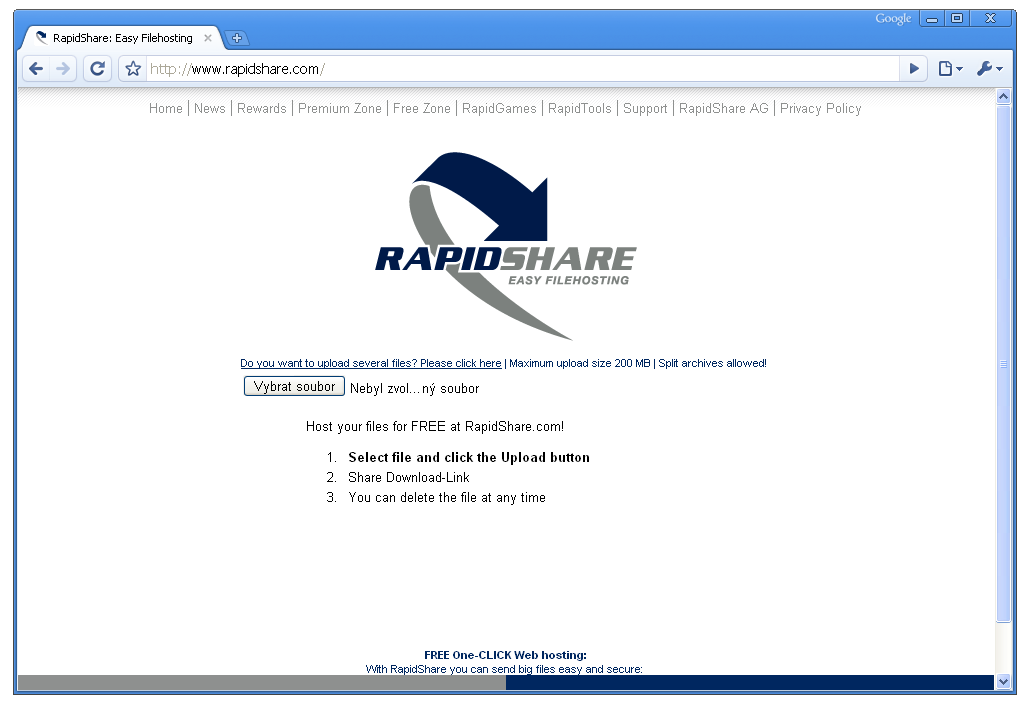
Task: Open RapidTools link
Action: click(x=580, y=108)
